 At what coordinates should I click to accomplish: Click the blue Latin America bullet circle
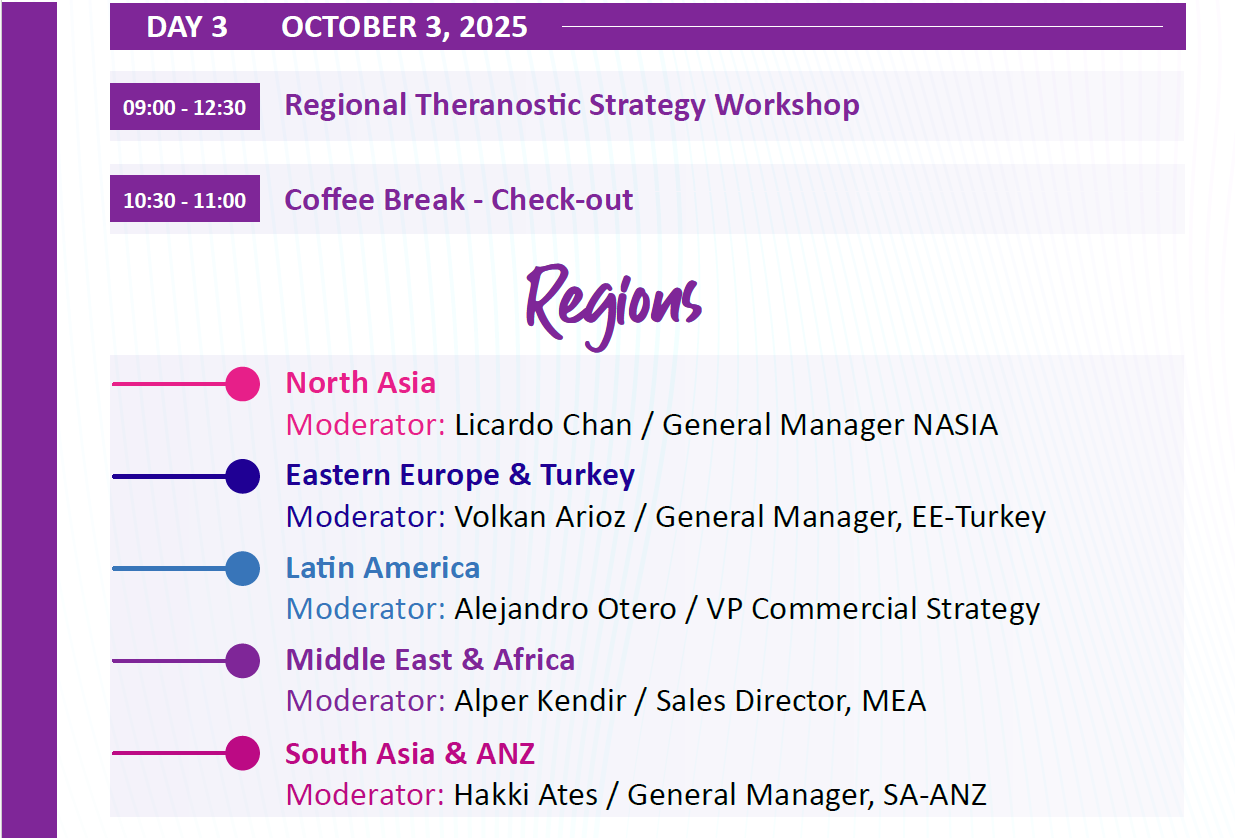pyautogui.click(x=242, y=569)
